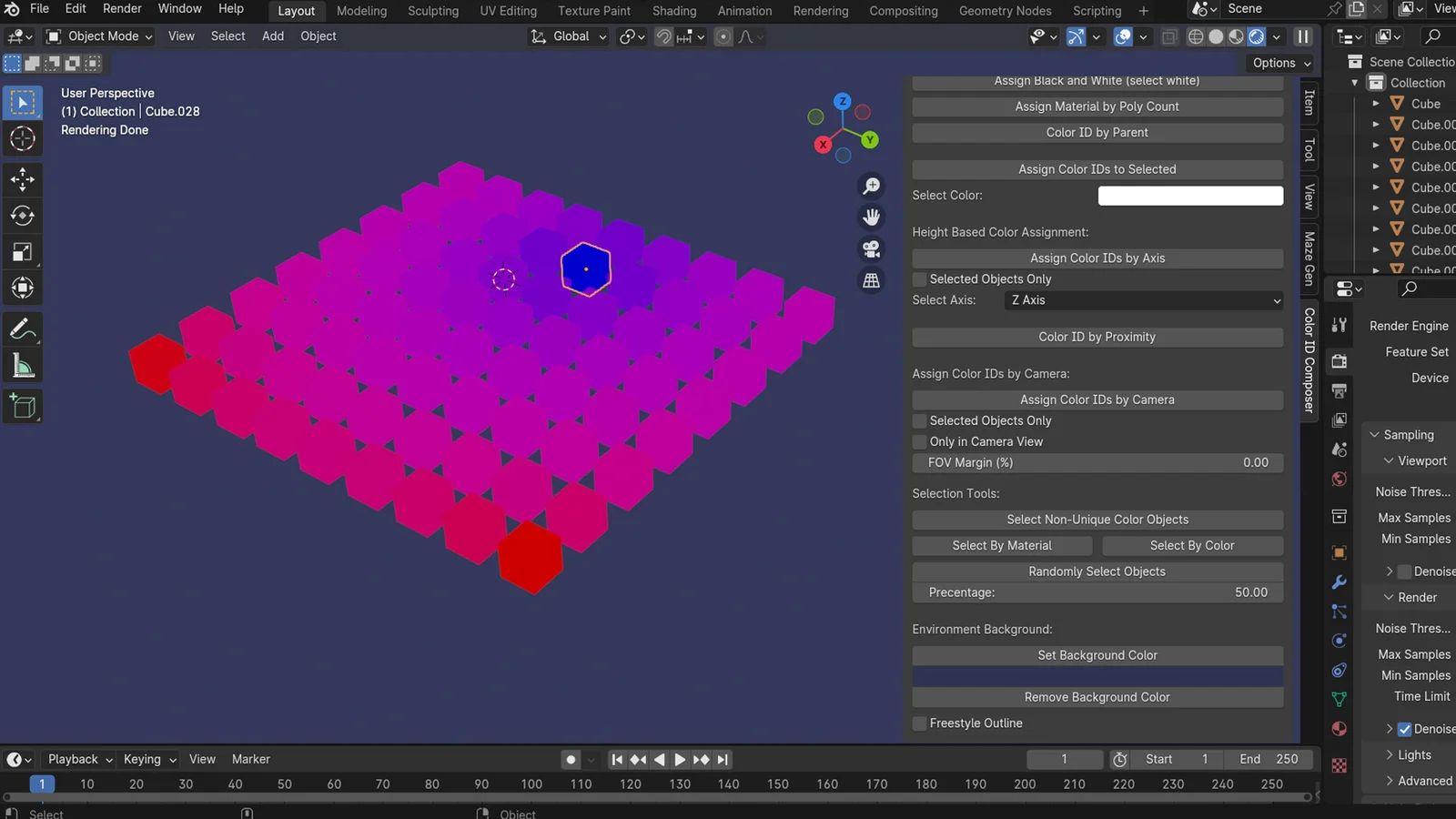This screenshot has height=819, width=1456.
Task: Enable Selected Objects Only under Assign Color IDs by Camera
Action: 919,420
